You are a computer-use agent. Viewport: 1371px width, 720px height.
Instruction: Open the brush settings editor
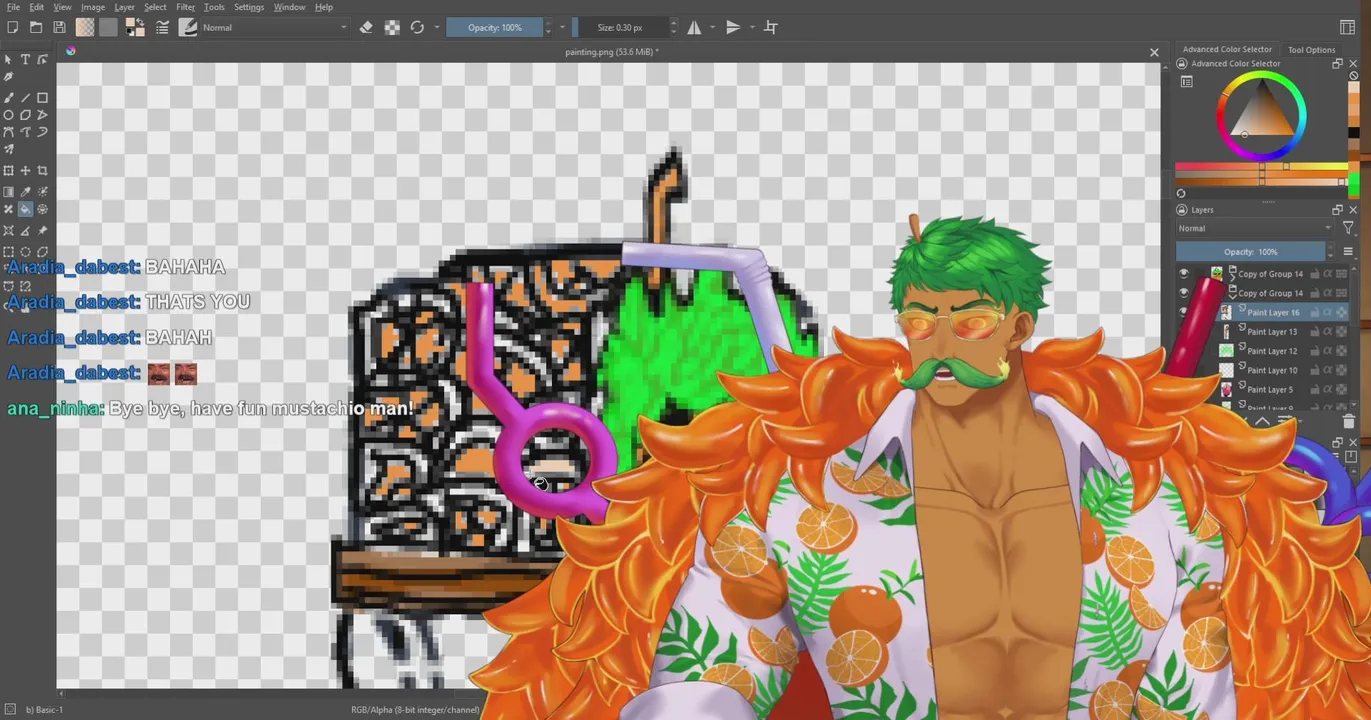162,27
